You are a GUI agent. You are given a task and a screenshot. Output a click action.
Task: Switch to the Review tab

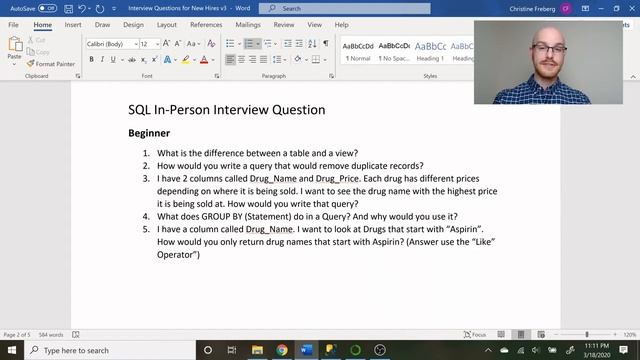click(x=284, y=25)
